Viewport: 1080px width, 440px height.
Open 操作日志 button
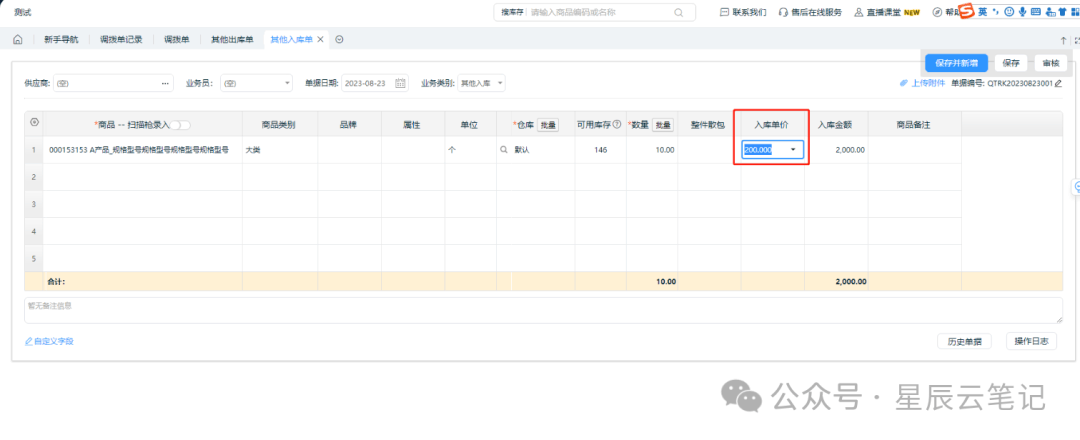click(1031, 341)
